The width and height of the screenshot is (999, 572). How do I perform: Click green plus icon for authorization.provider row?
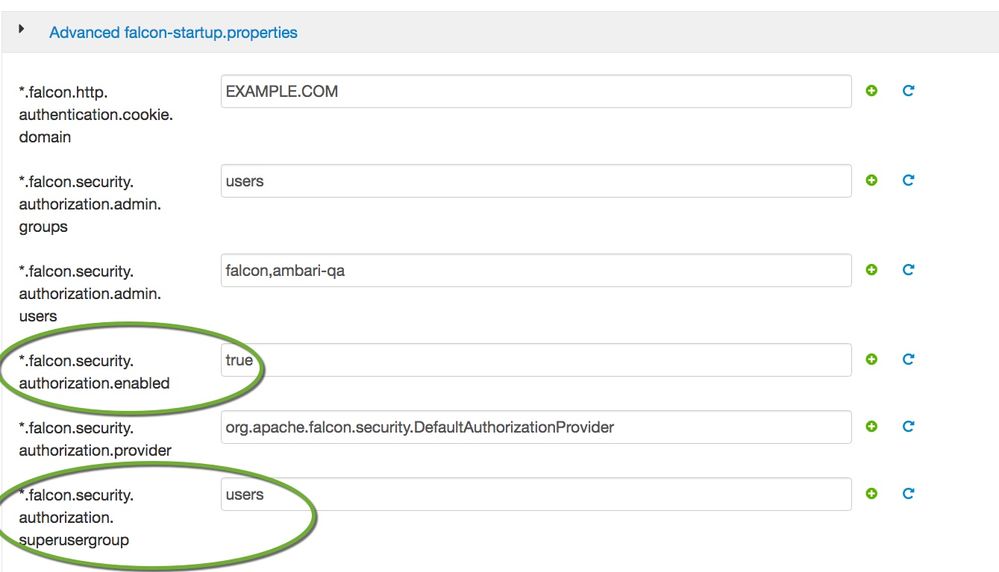(x=872, y=427)
